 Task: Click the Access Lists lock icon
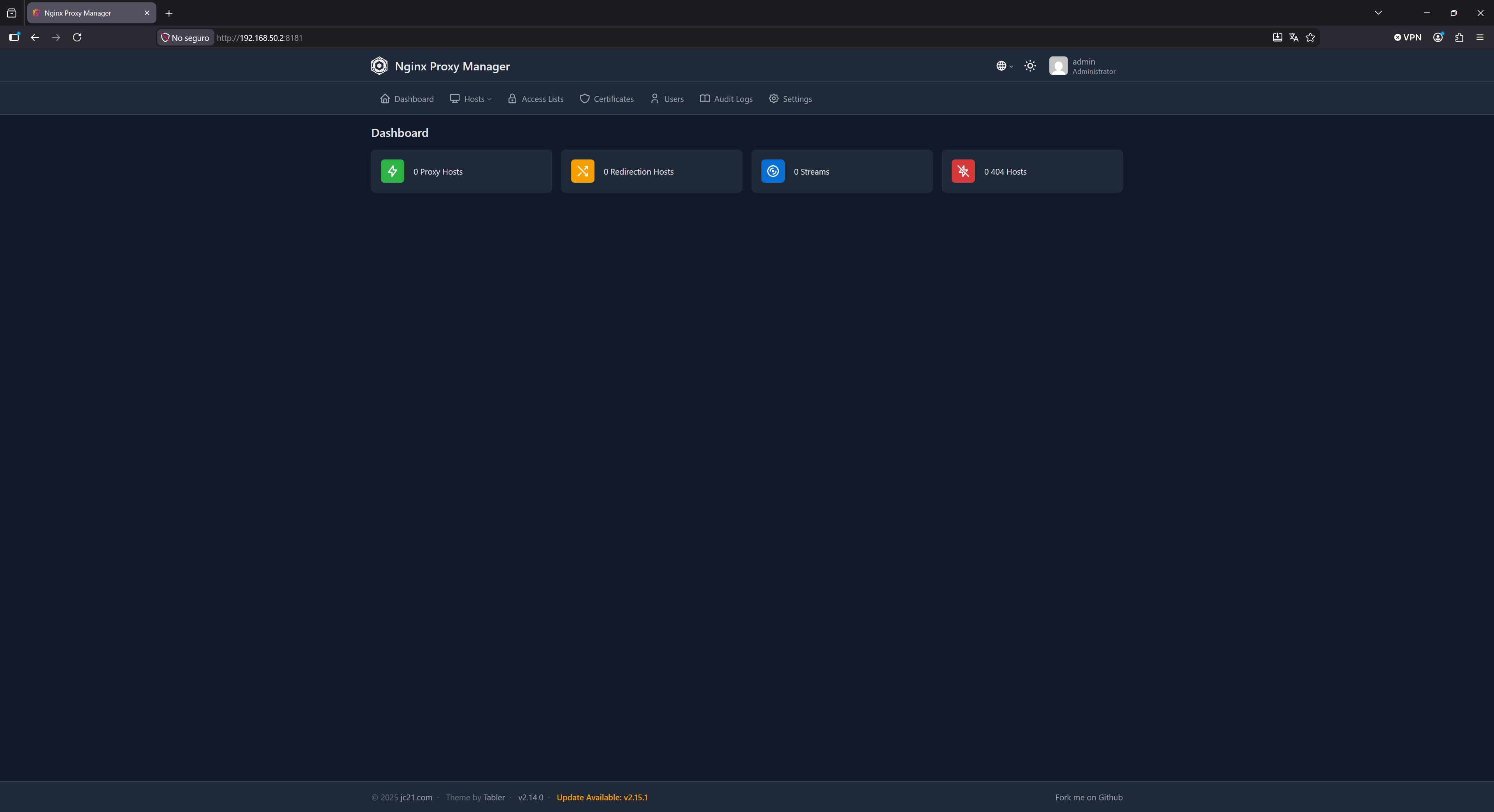(512, 98)
